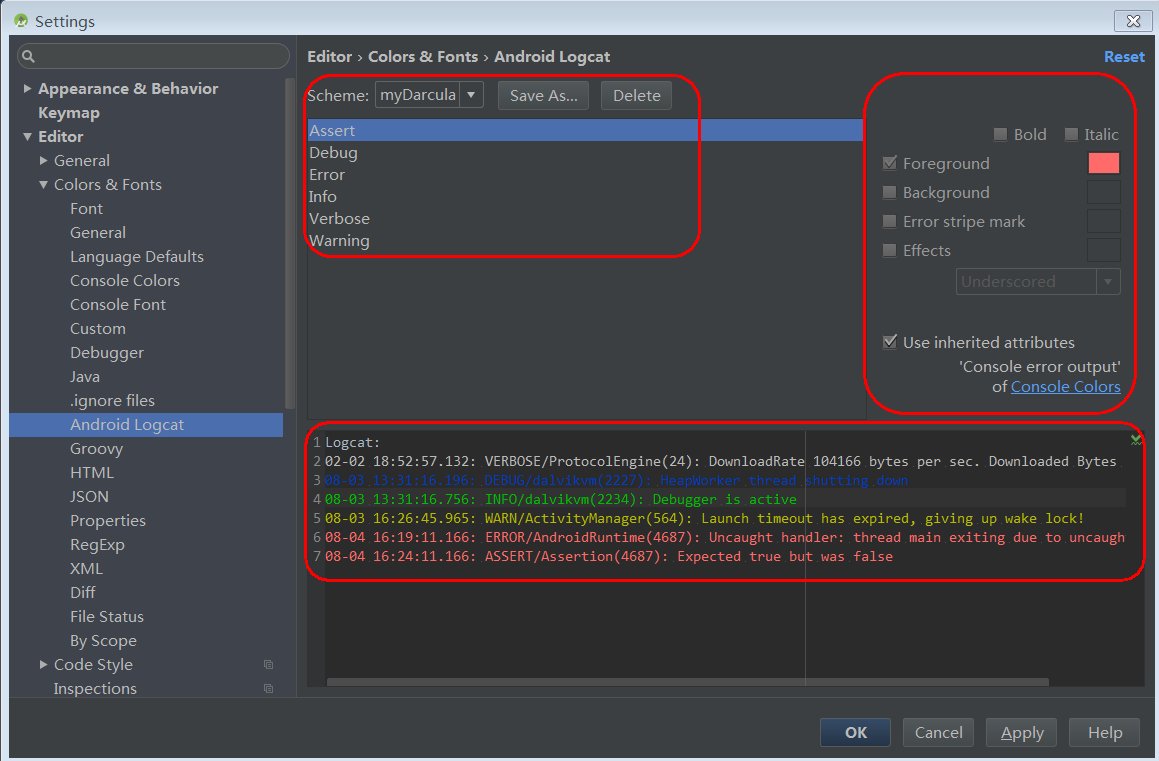
Task: Open HTML color settings
Action: 92,473
